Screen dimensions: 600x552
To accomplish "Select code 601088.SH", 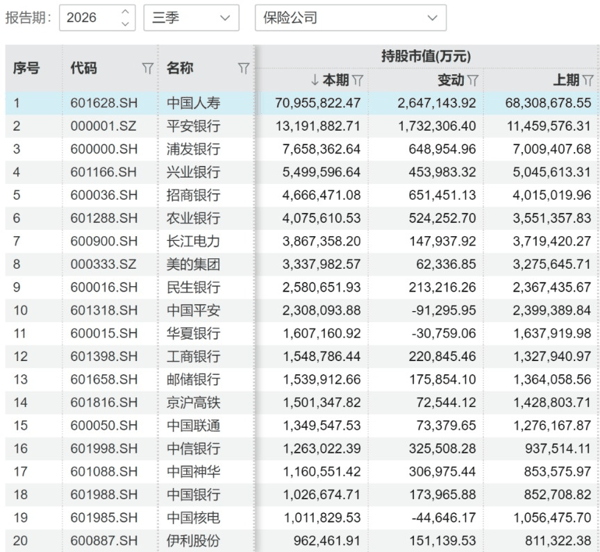I will 104,472.
